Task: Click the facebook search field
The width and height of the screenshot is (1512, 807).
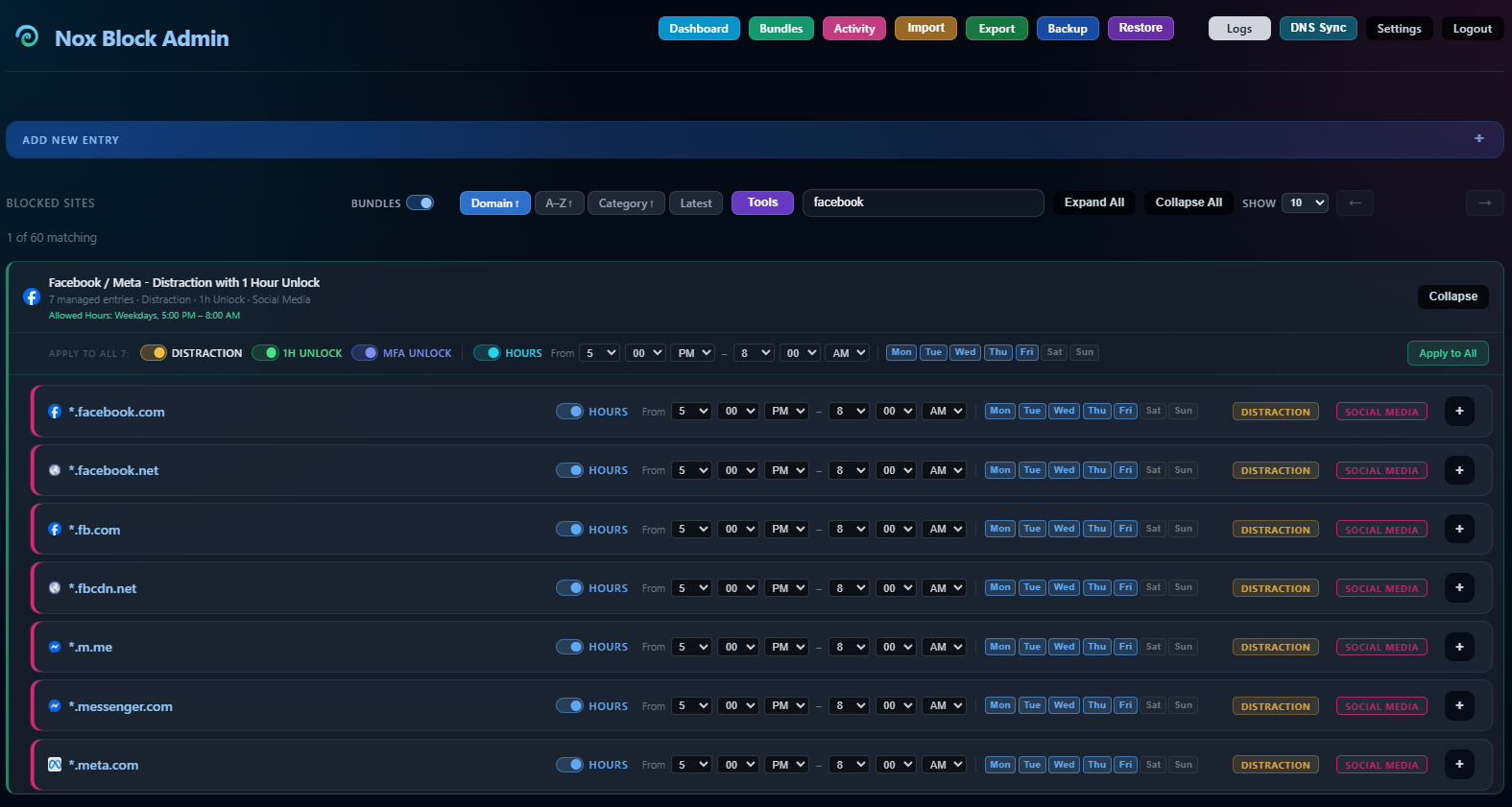Action: (924, 202)
